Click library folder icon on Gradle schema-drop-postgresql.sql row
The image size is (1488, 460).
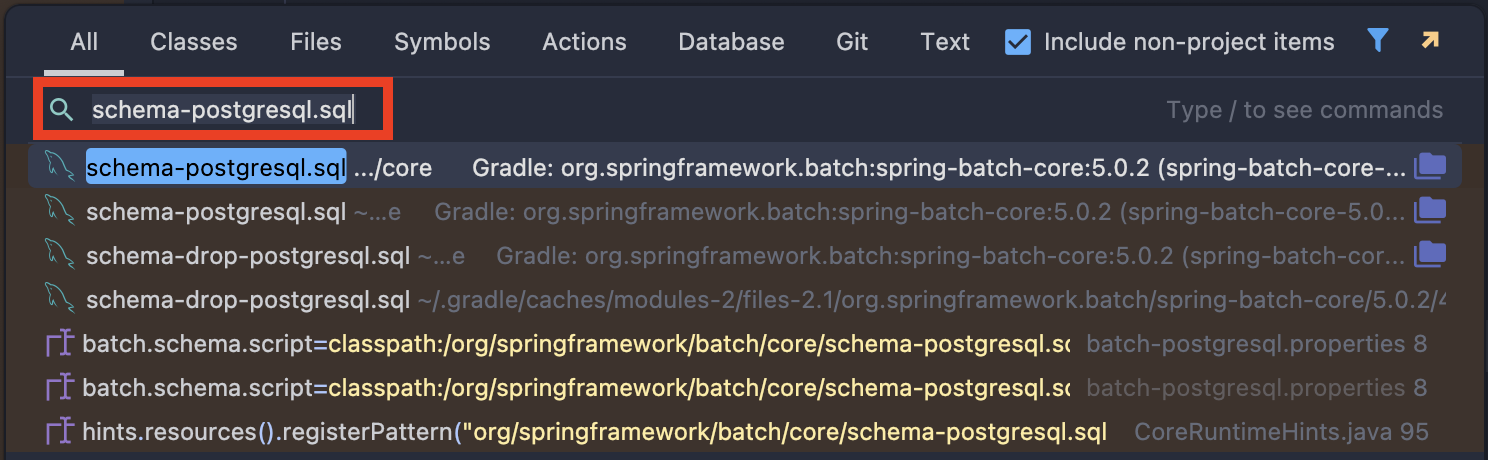pos(1430,254)
